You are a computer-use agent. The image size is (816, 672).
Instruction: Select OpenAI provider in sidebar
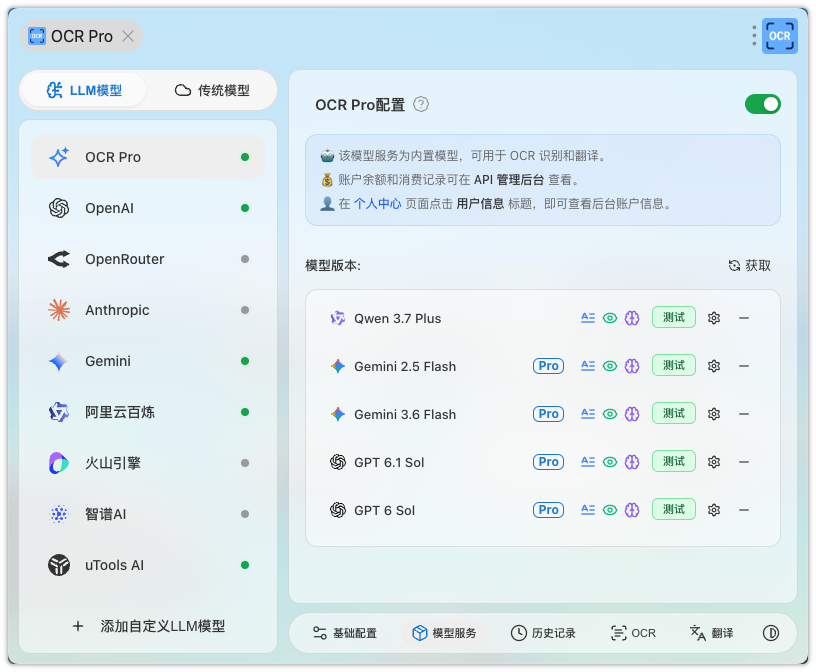[x=148, y=208]
